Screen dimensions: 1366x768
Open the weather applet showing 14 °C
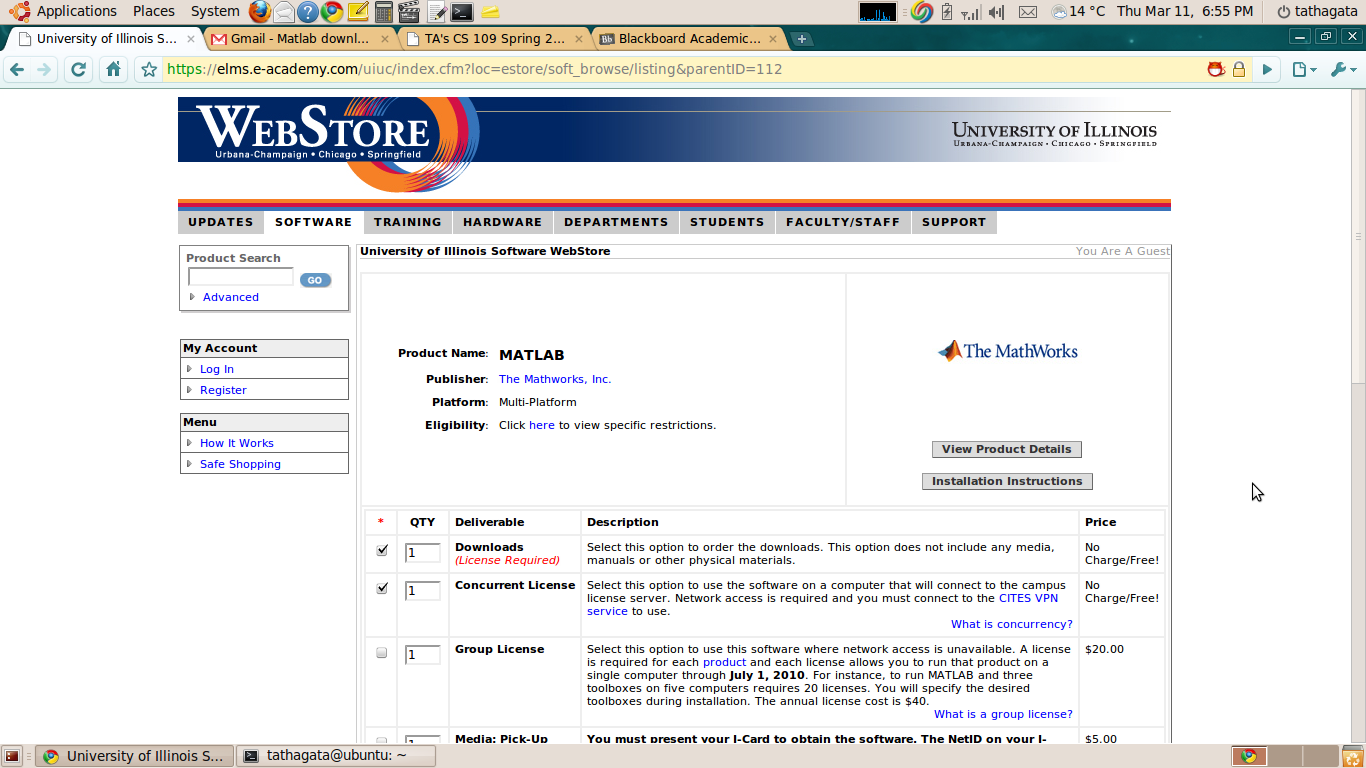pyautogui.click(x=1078, y=12)
